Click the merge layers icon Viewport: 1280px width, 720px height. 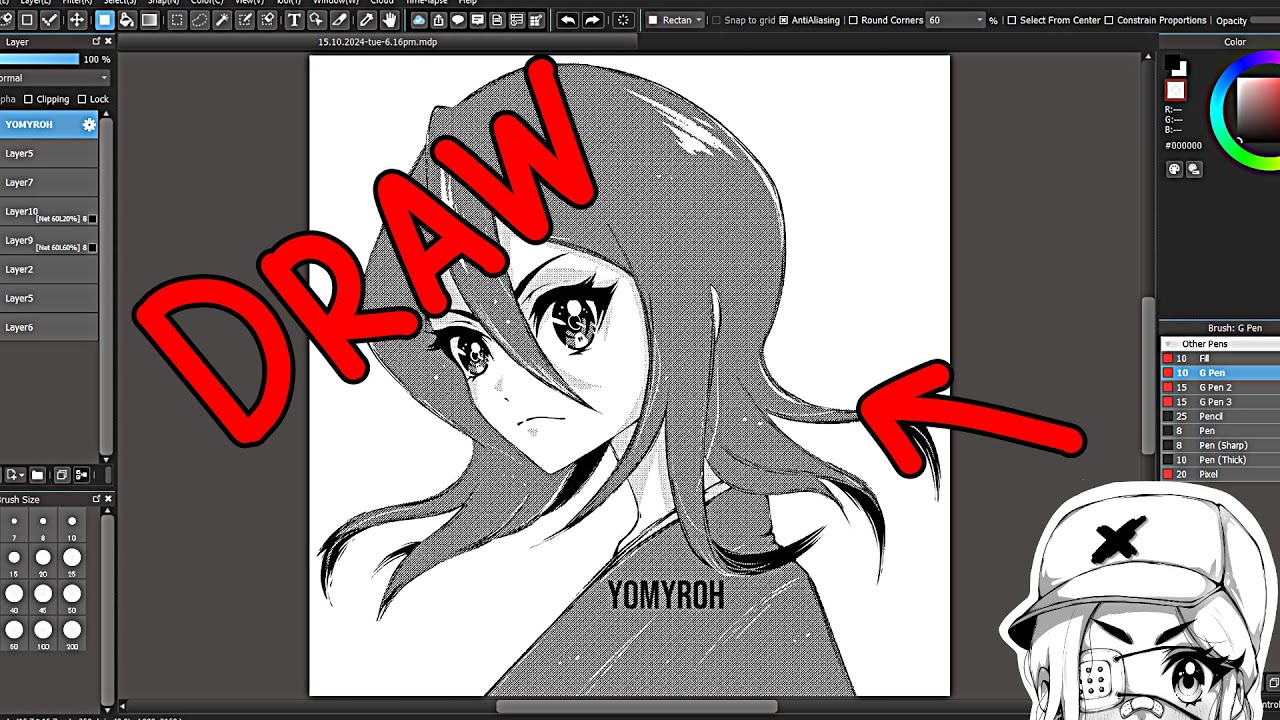click(82, 475)
